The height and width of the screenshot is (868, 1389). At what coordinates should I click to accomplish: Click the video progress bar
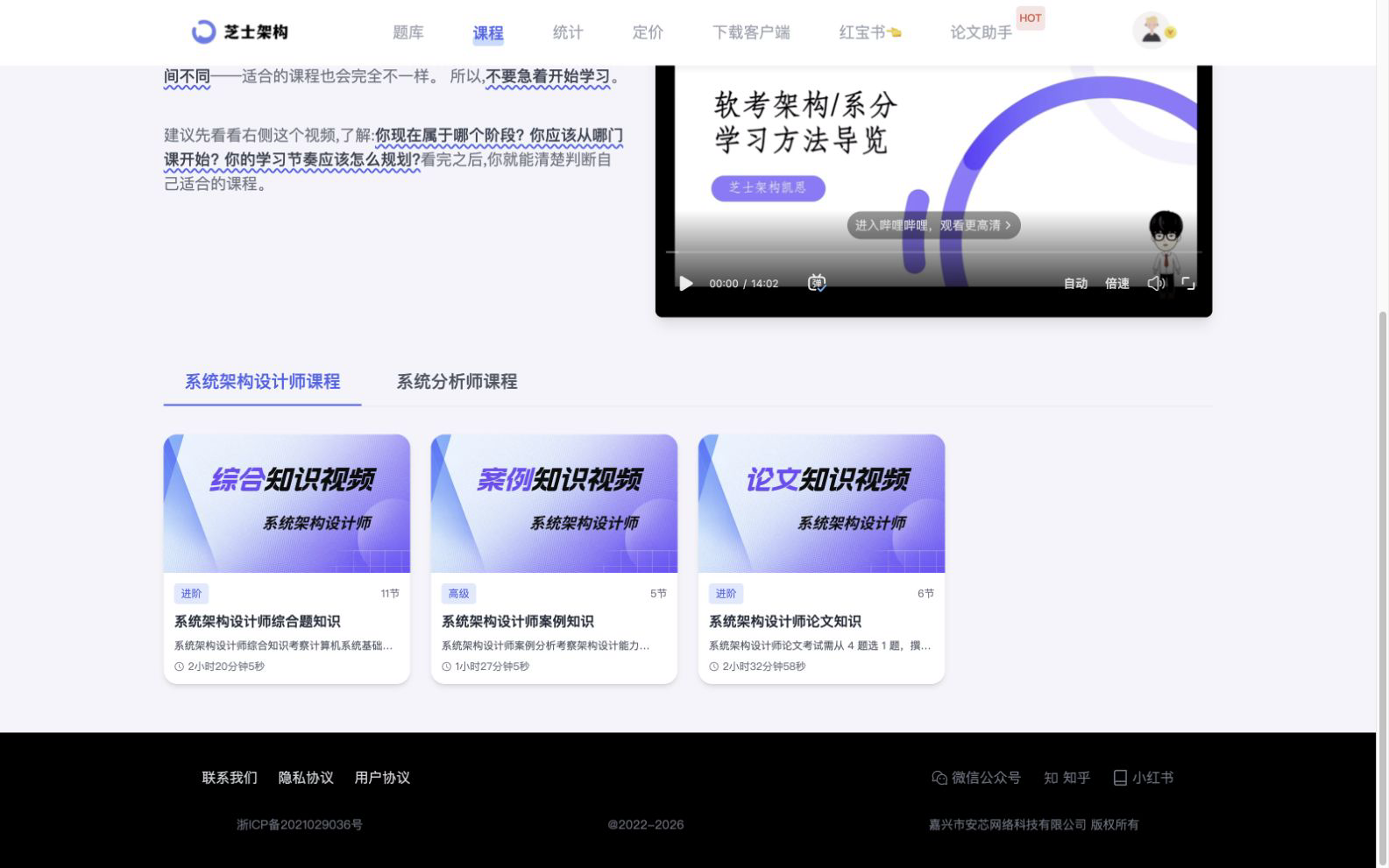click(x=933, y=252)
